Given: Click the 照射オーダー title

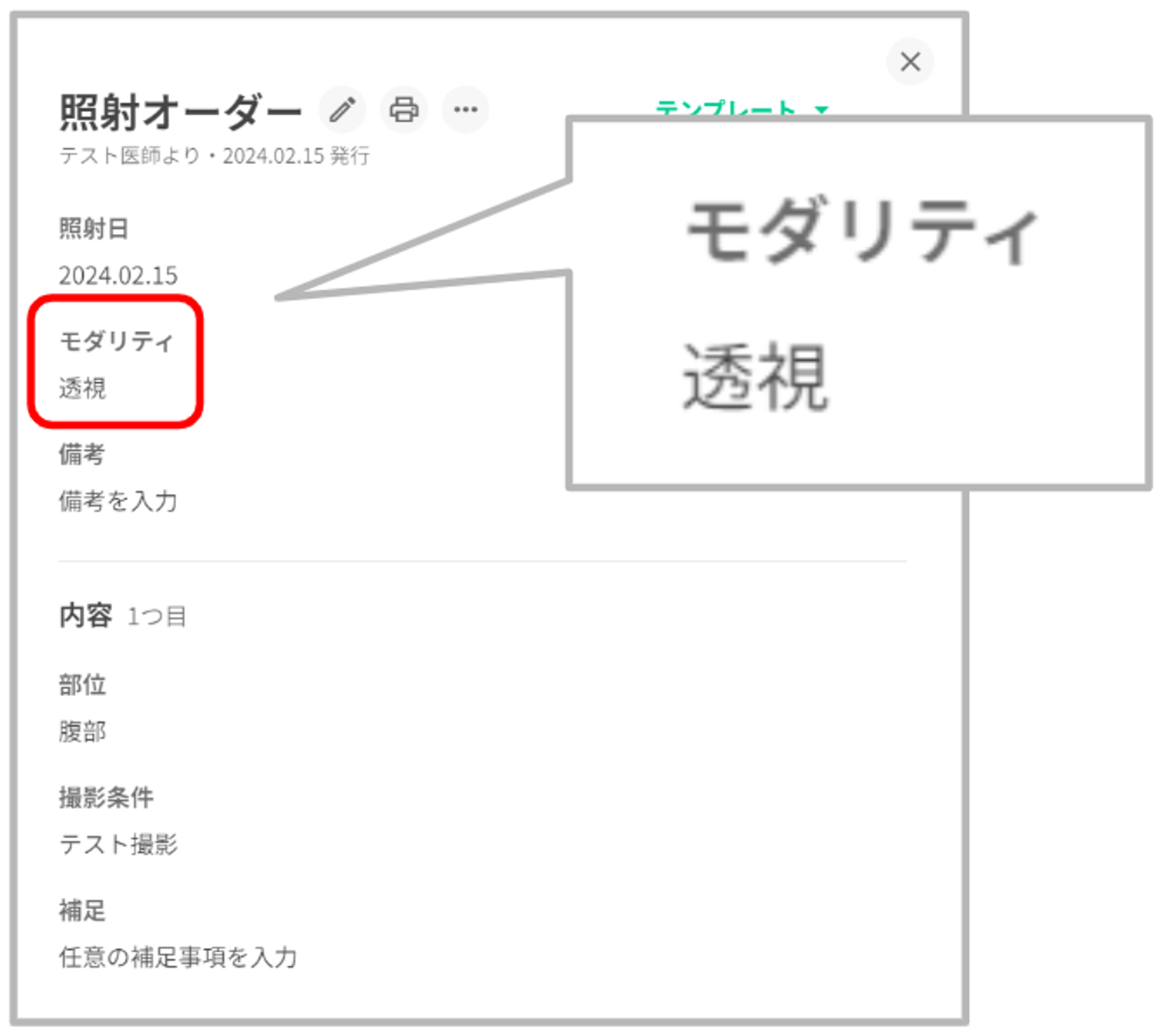Looking at the screenshot, I should click(180, 112).
